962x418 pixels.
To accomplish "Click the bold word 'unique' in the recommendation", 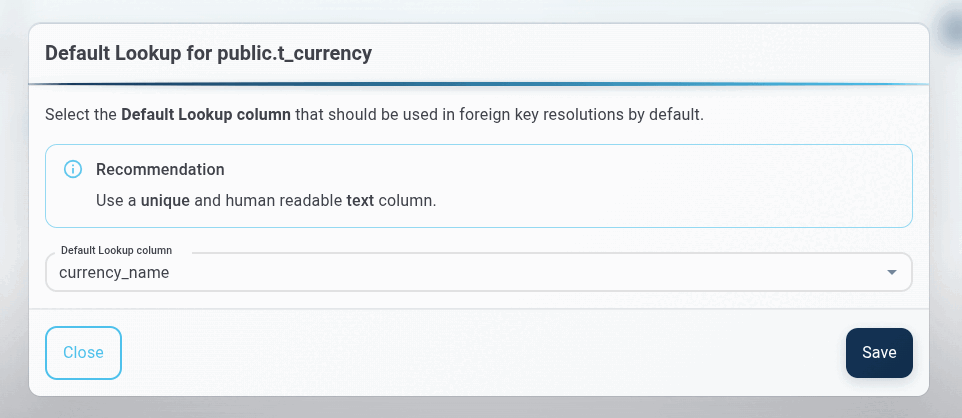I will pos(165,201).
